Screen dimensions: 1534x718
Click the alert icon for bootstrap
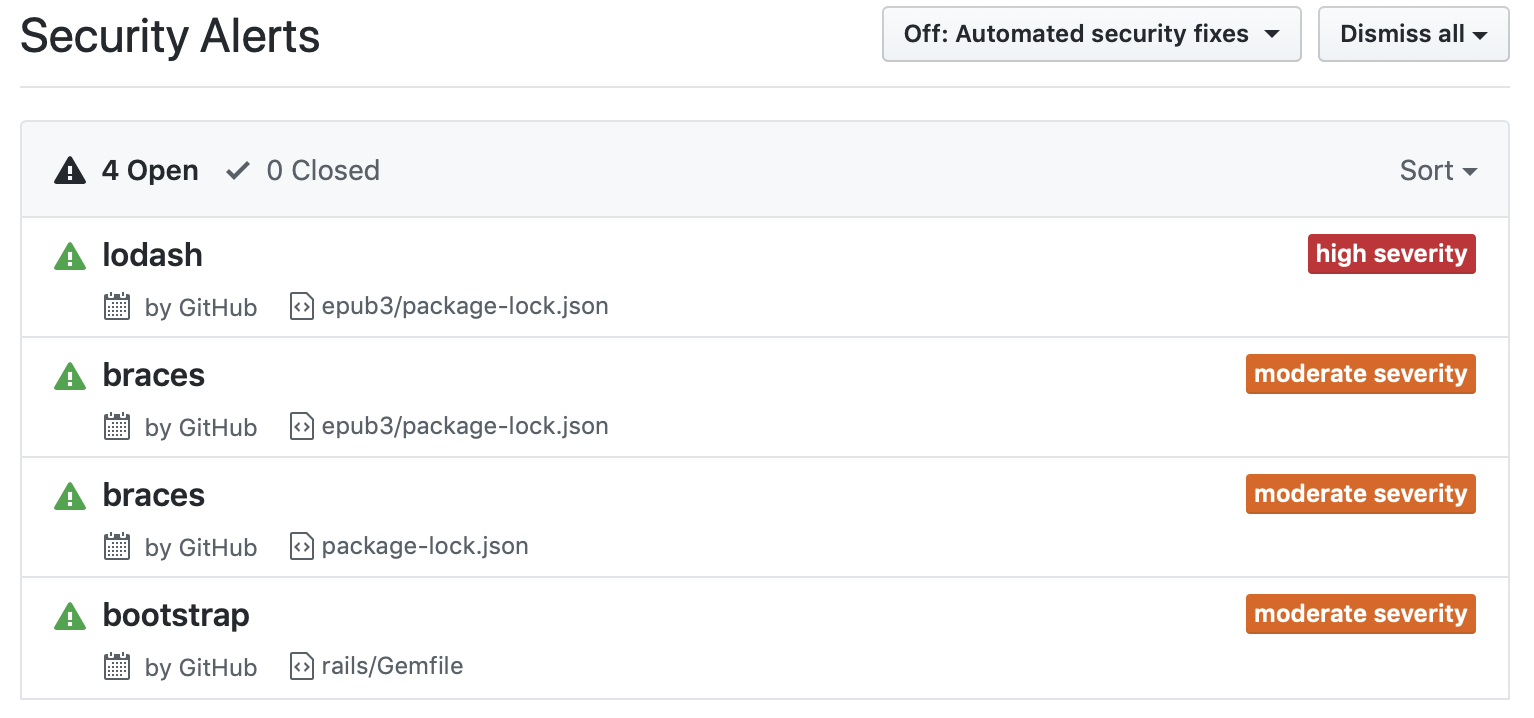69,617
